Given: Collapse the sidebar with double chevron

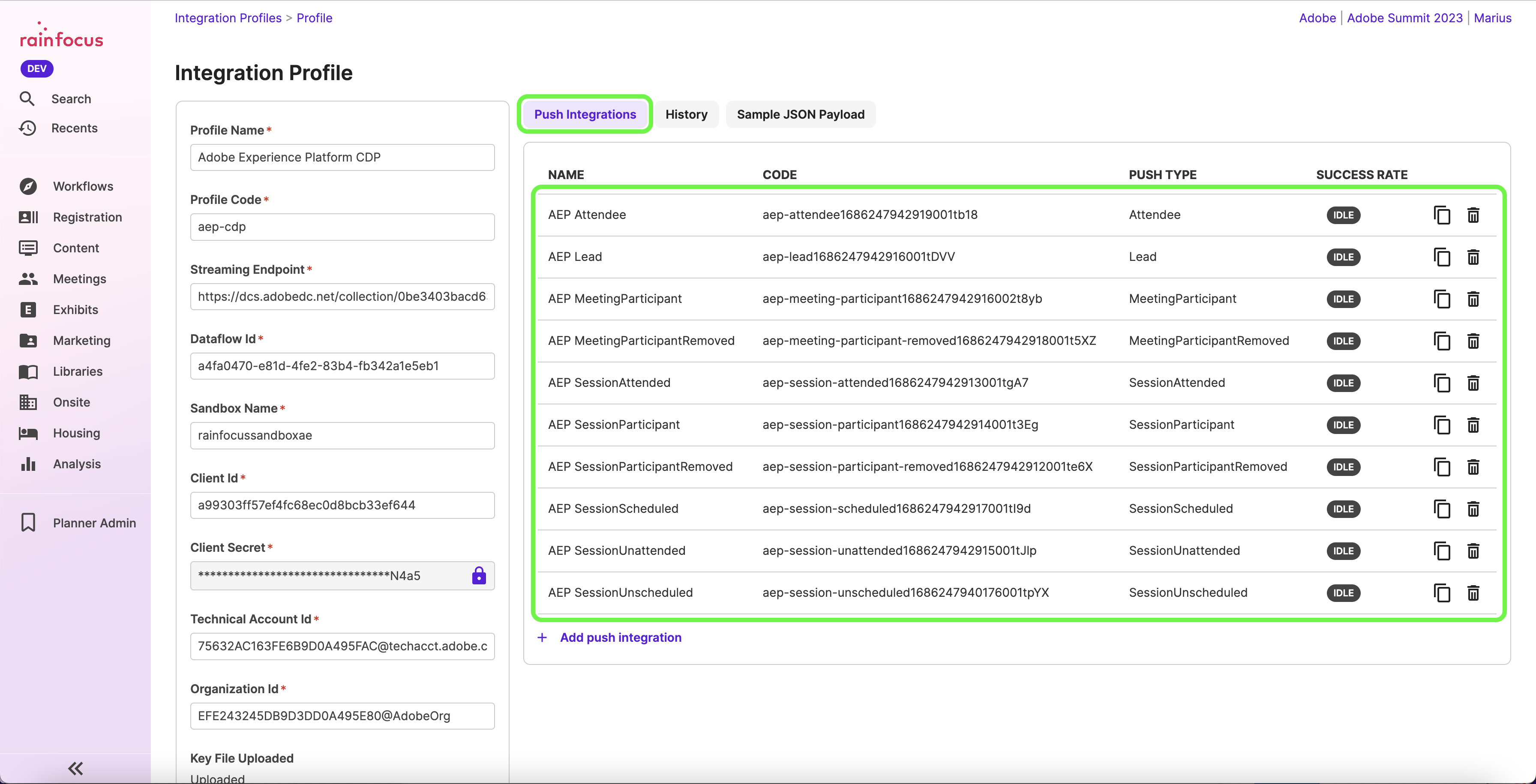Looking at the screenshot, I should coord(75,768).
